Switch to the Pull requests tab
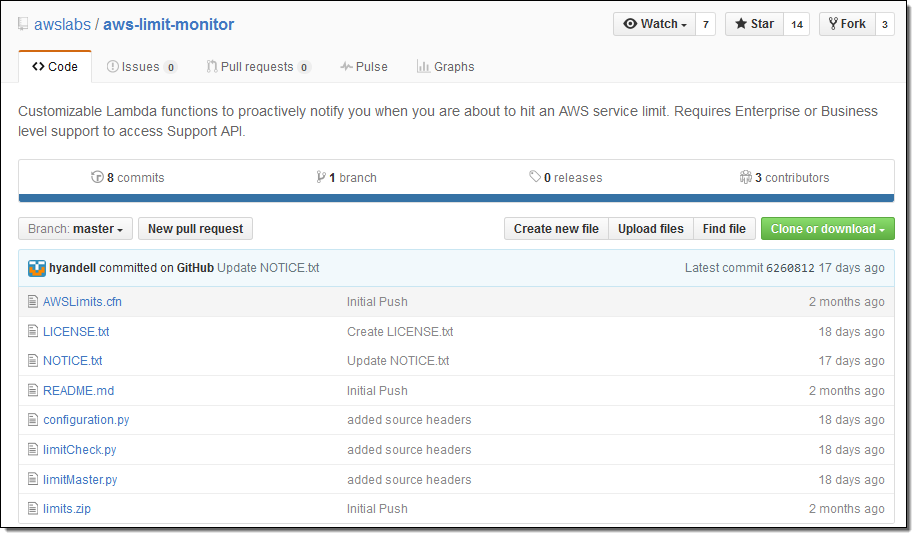Screen dimensions: 917x538 (258, 67)
